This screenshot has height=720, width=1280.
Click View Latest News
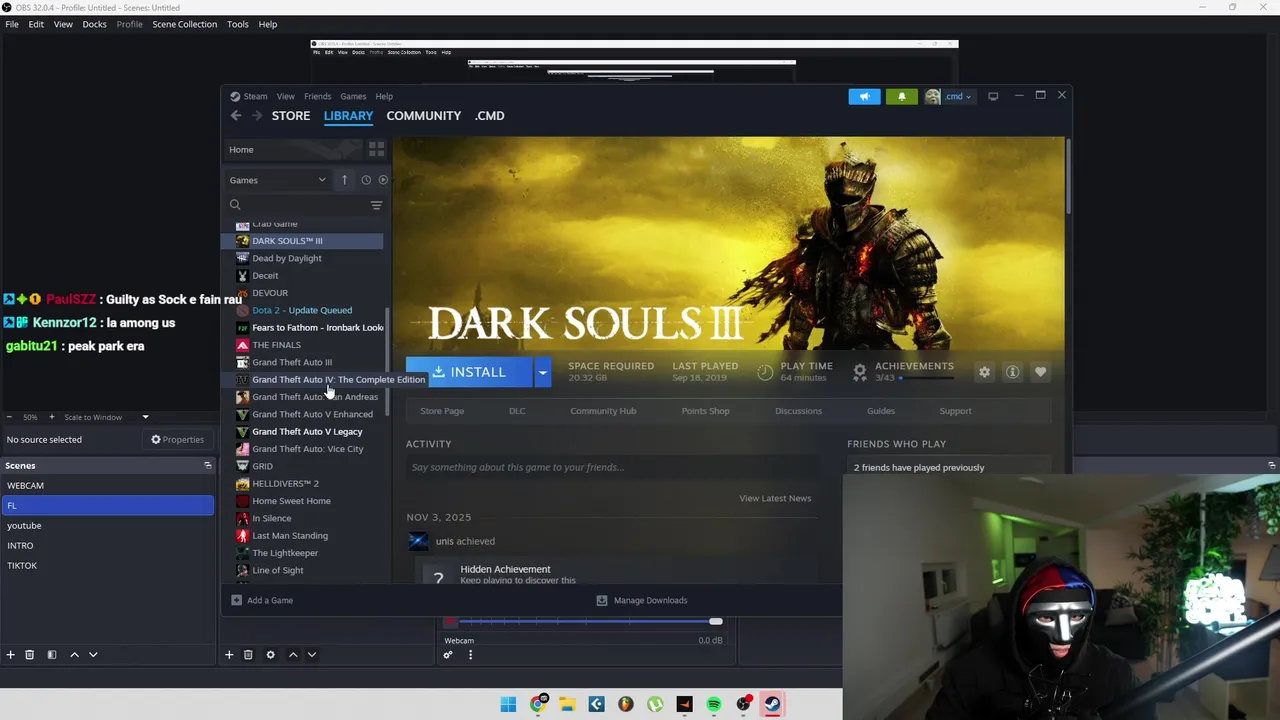pyautogui.click(x=775, y=498)
